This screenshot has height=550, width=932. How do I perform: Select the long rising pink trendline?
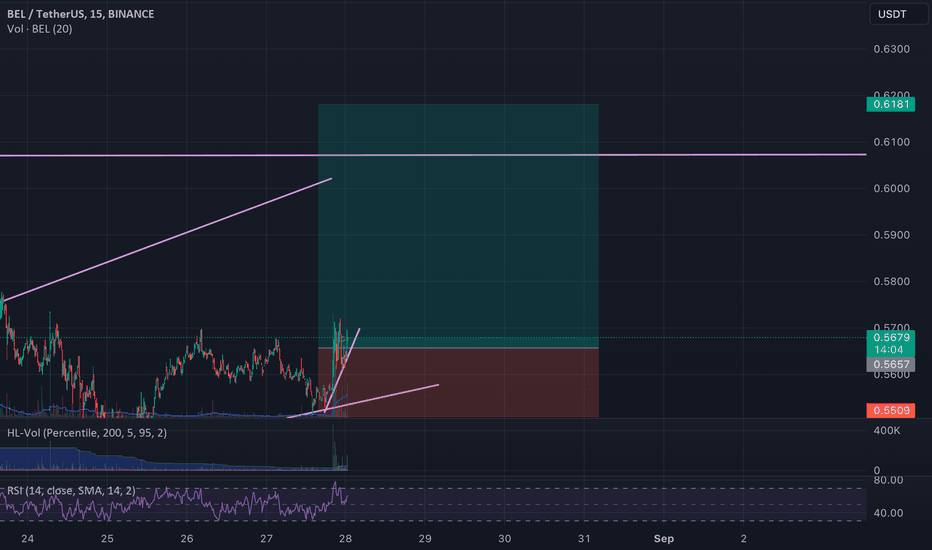(166, 239)
